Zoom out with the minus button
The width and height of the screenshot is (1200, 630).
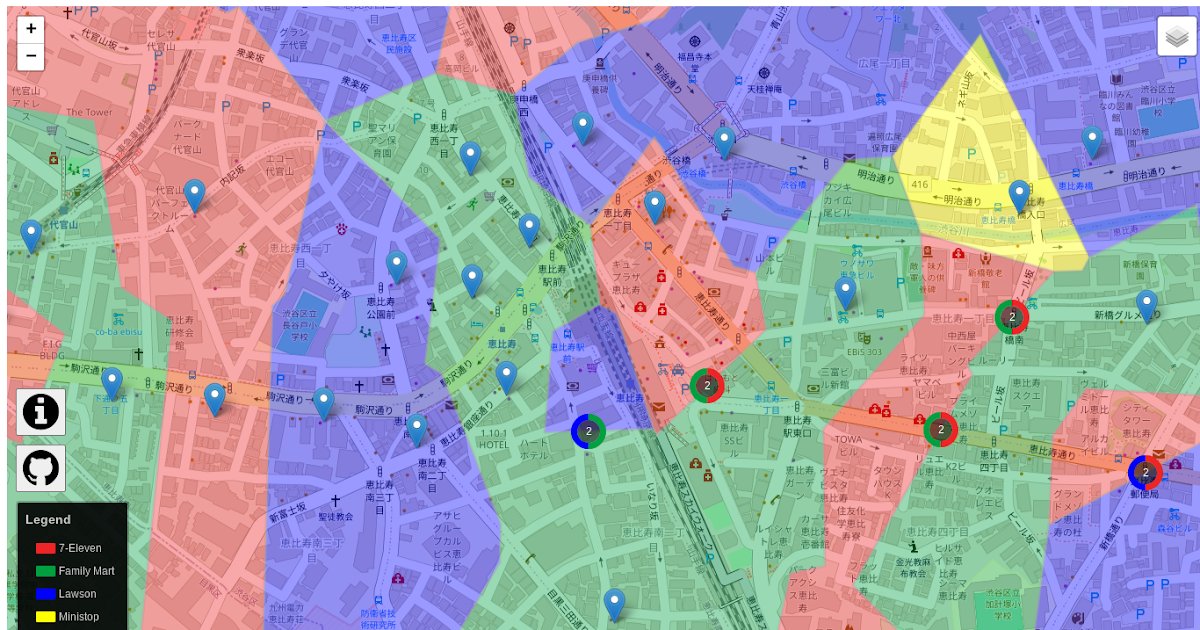click(31, 56)
